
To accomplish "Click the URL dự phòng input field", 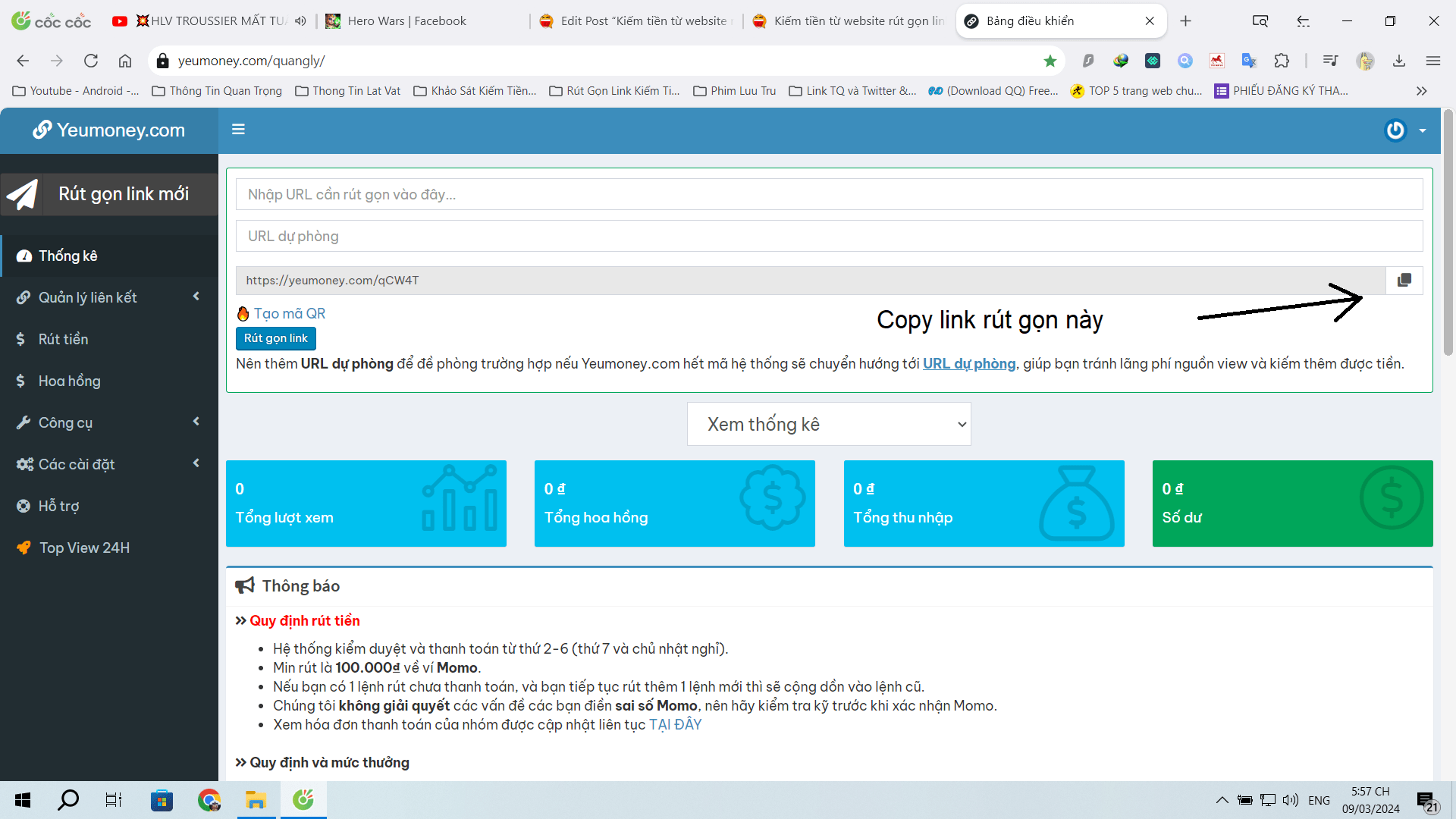I will 829,237.
